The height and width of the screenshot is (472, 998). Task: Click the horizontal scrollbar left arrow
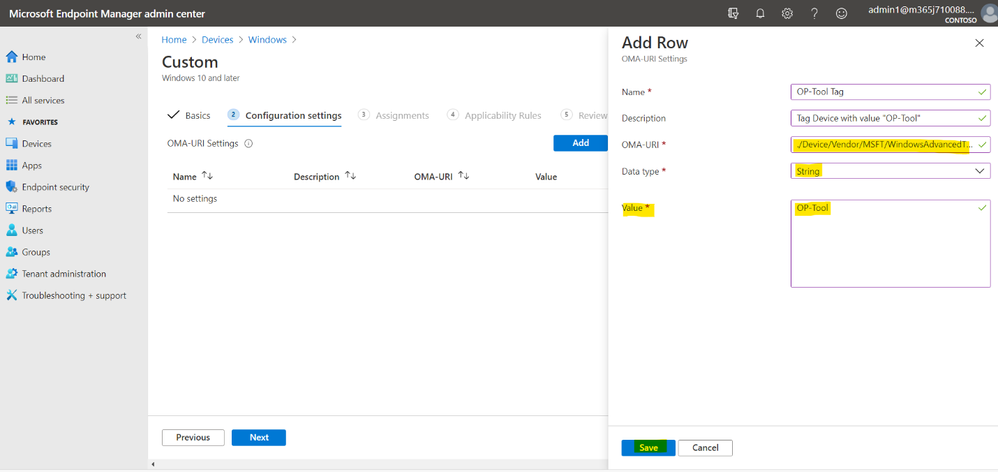tap(153, 464)
